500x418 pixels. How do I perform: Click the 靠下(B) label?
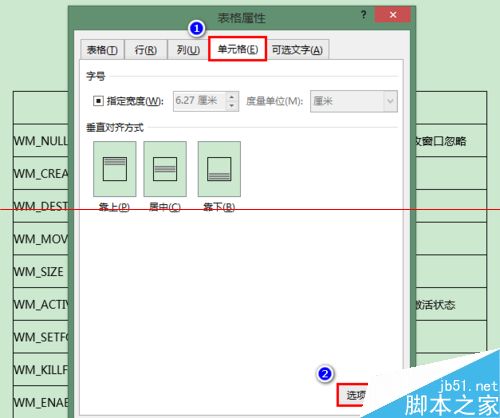219,207
